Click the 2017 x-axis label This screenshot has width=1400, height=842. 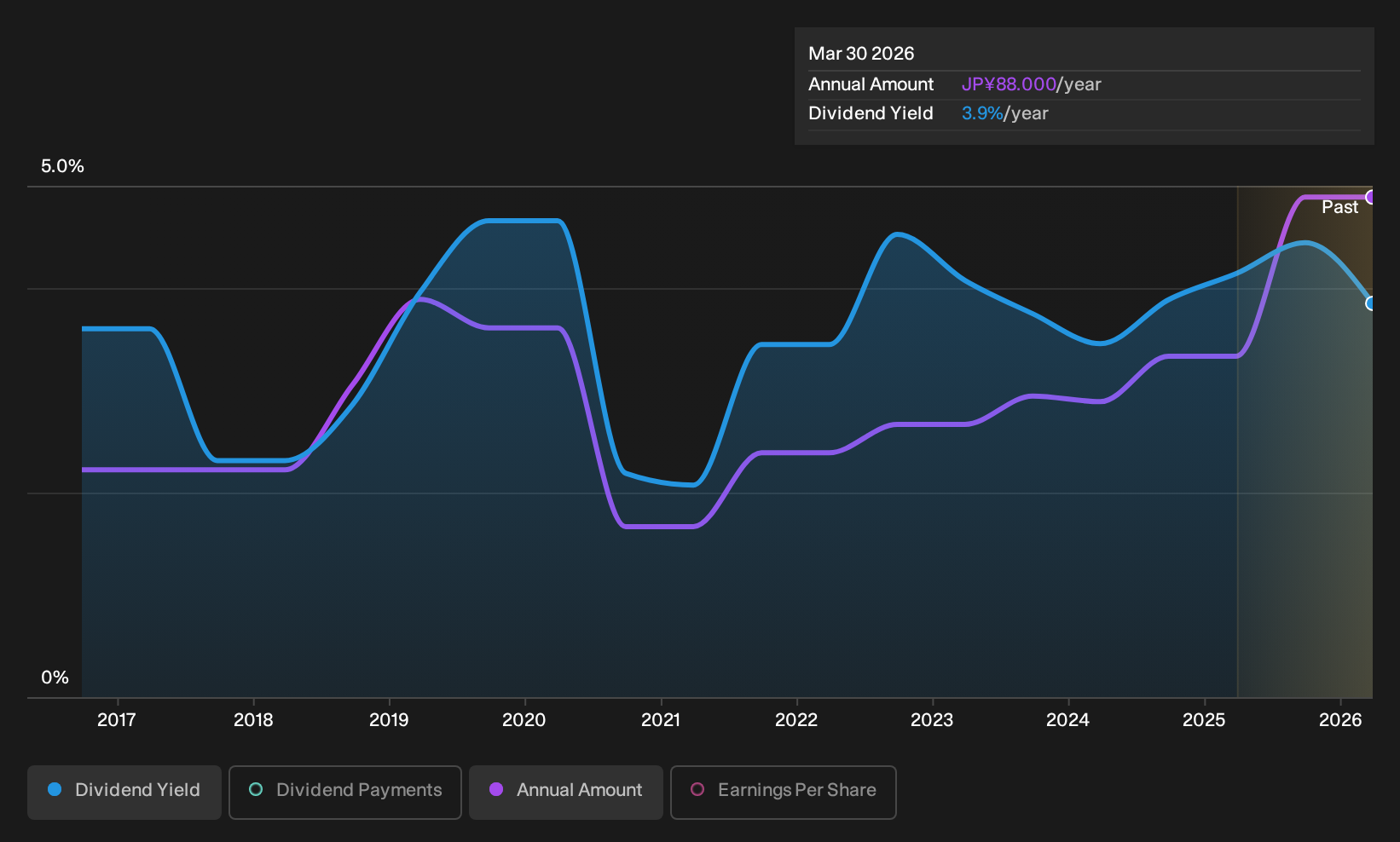point(117,720)
